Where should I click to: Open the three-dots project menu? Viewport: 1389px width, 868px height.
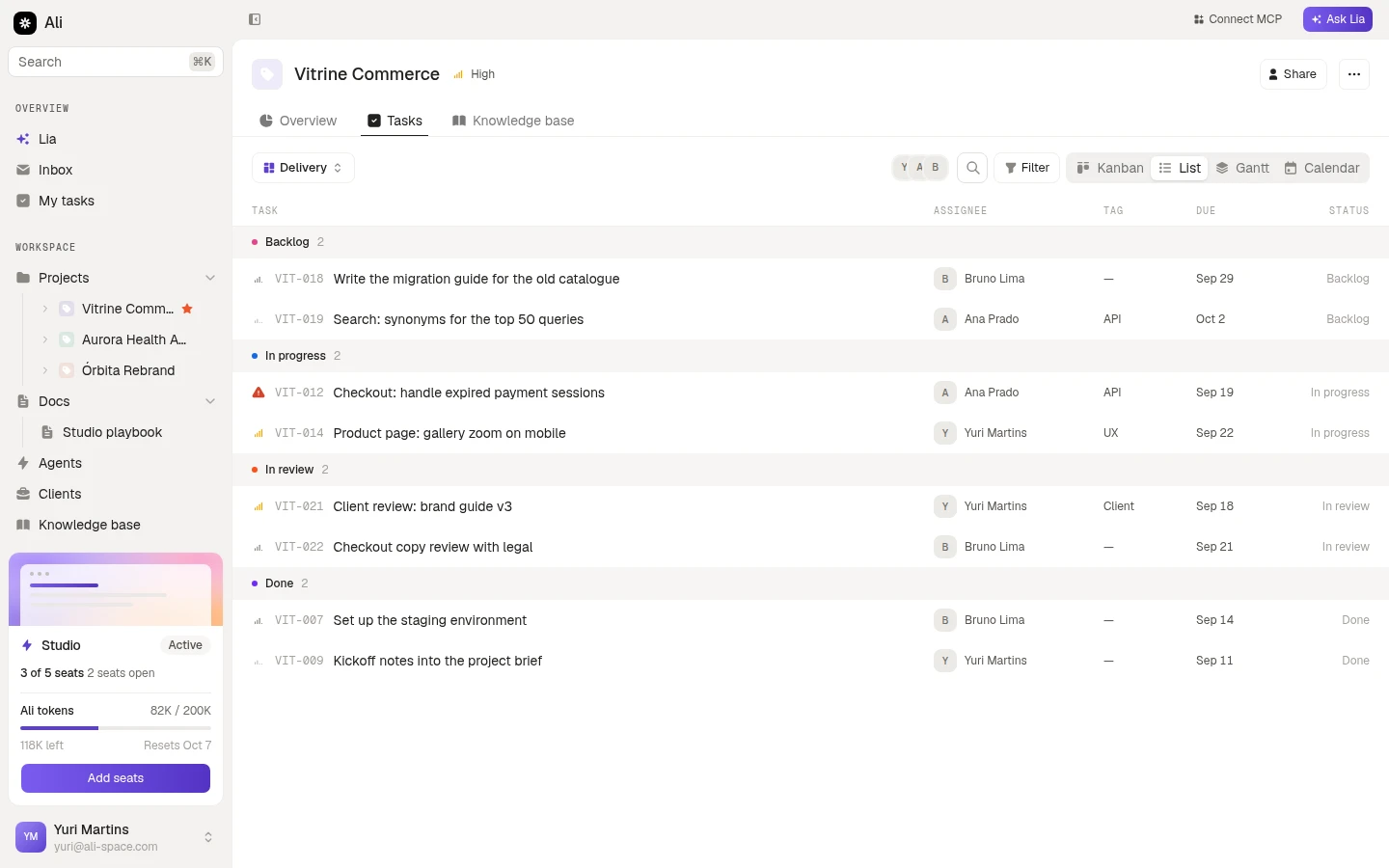pyautogui.click(x=1354, y=74)
